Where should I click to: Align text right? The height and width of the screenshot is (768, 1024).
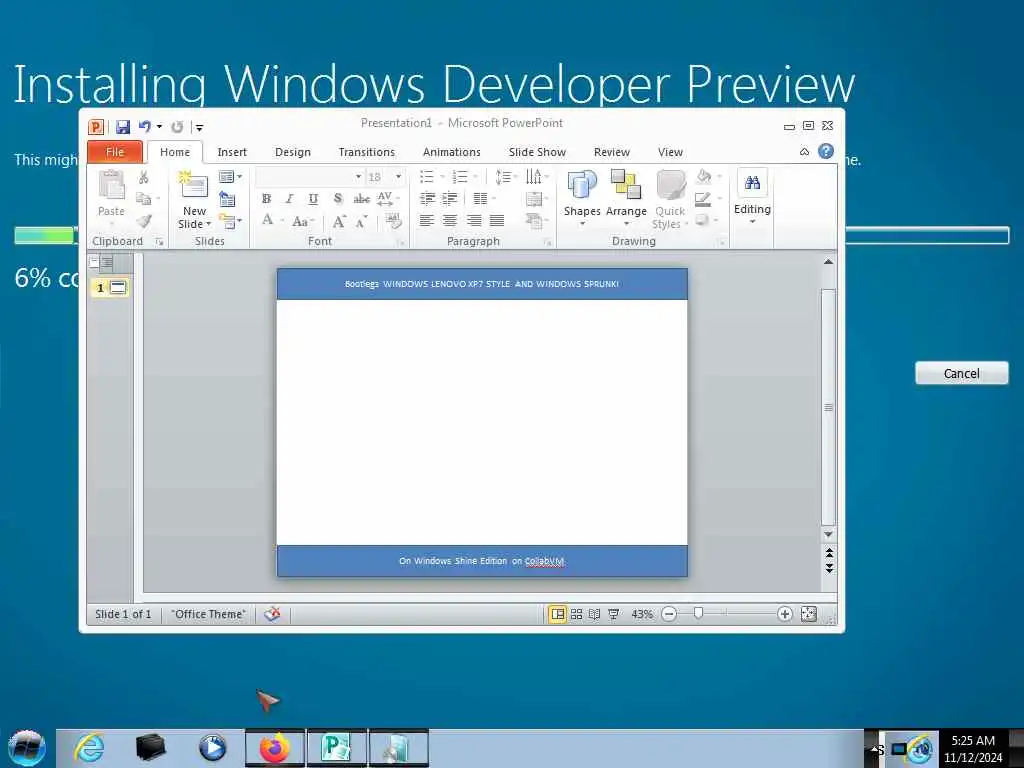point(473,221)
